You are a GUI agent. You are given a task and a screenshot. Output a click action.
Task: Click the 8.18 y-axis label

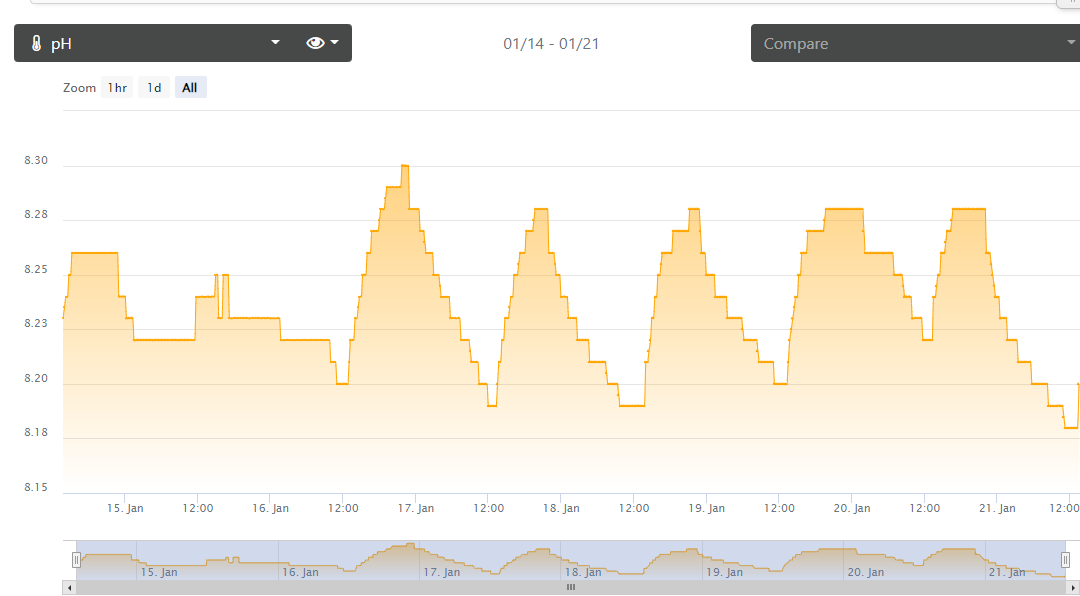click(37, 433)
